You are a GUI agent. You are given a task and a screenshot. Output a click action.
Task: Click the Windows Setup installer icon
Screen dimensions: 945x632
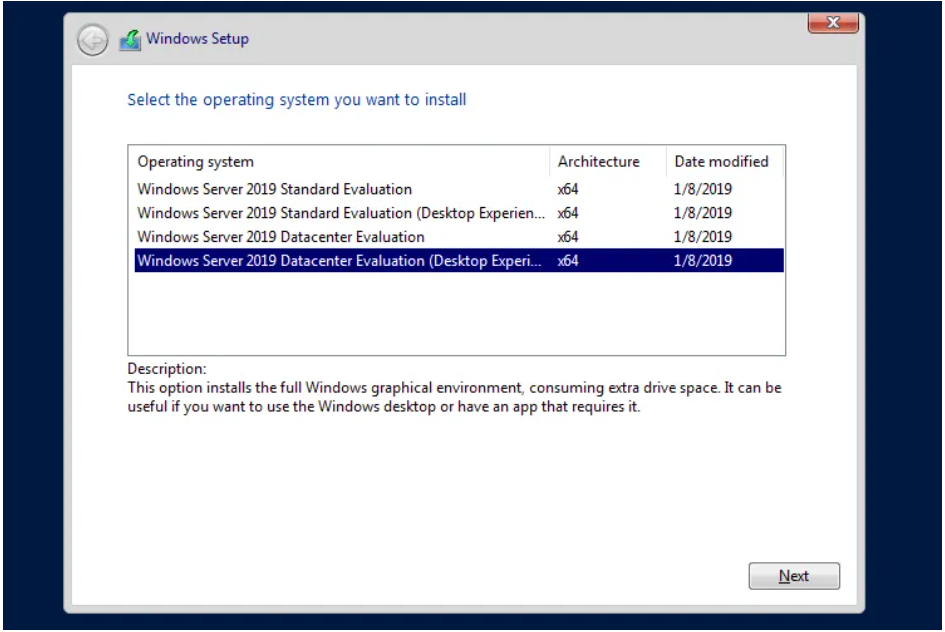click(x=130, y=40)
